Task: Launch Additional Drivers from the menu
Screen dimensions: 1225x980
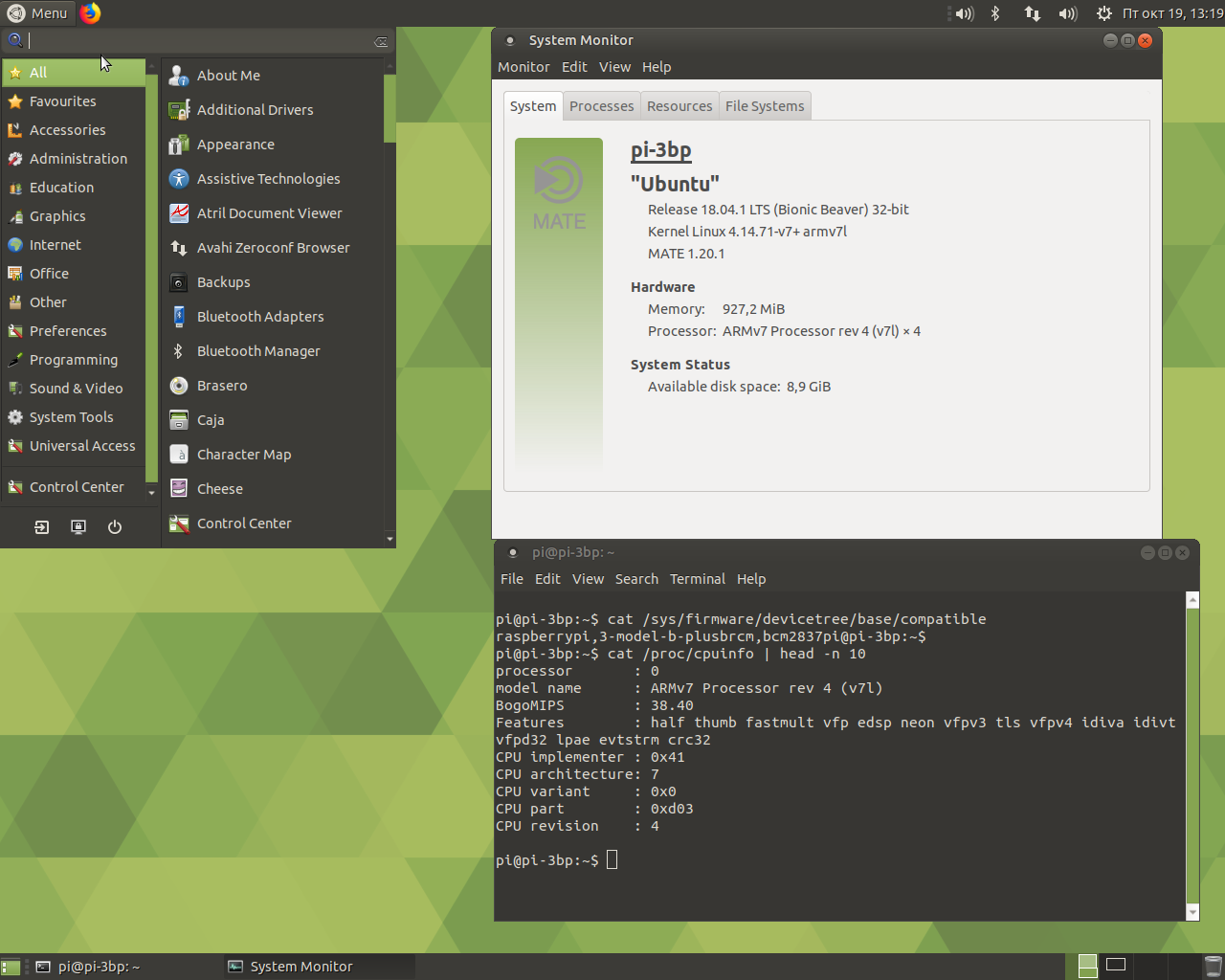Action: click(273, 110)
